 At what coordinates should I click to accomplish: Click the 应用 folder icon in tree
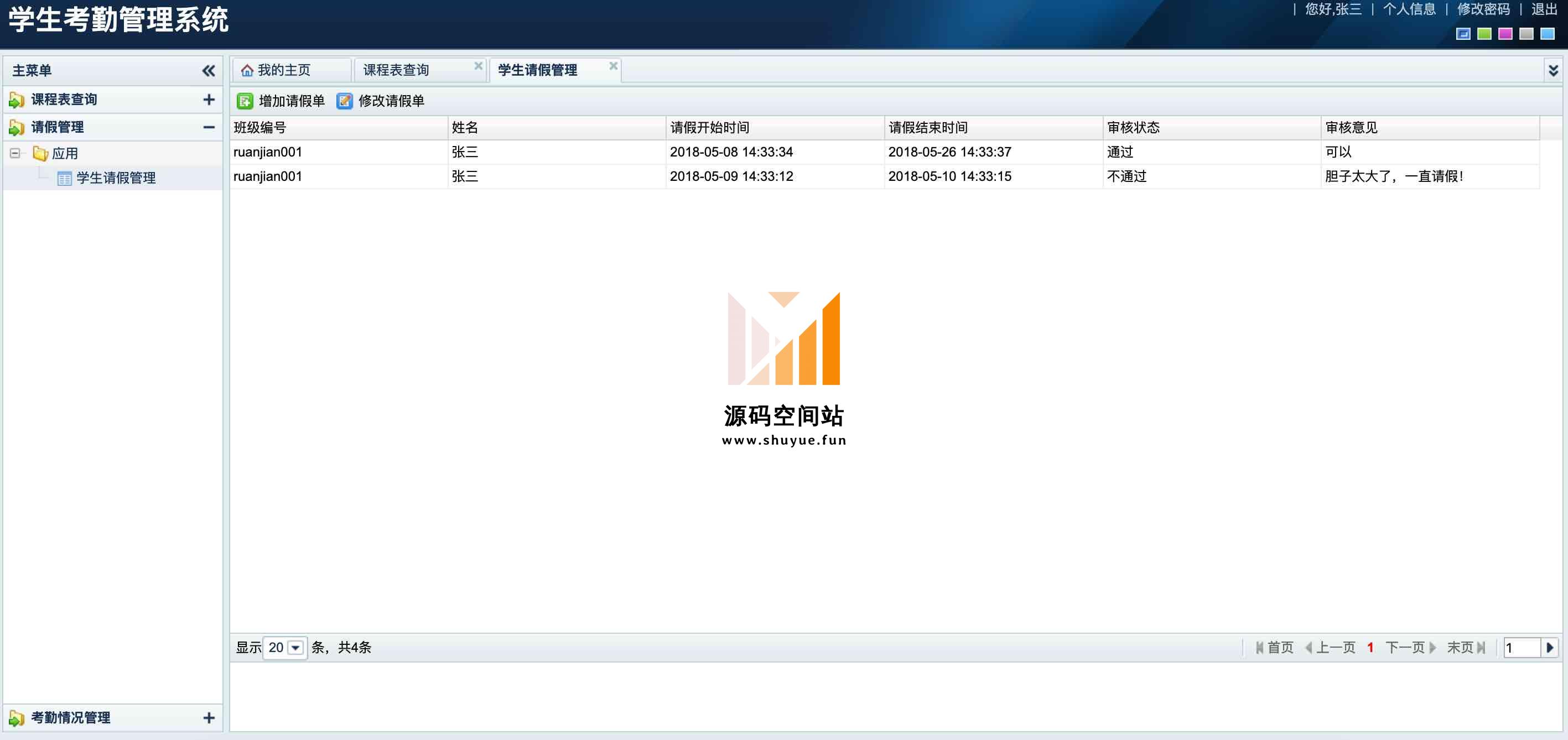(40, 153)
